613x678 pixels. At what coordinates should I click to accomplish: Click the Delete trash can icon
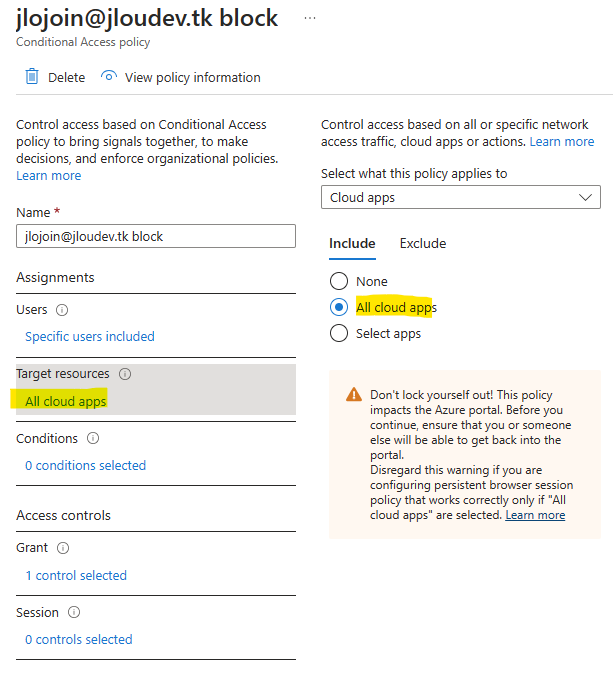pos(32,76)
